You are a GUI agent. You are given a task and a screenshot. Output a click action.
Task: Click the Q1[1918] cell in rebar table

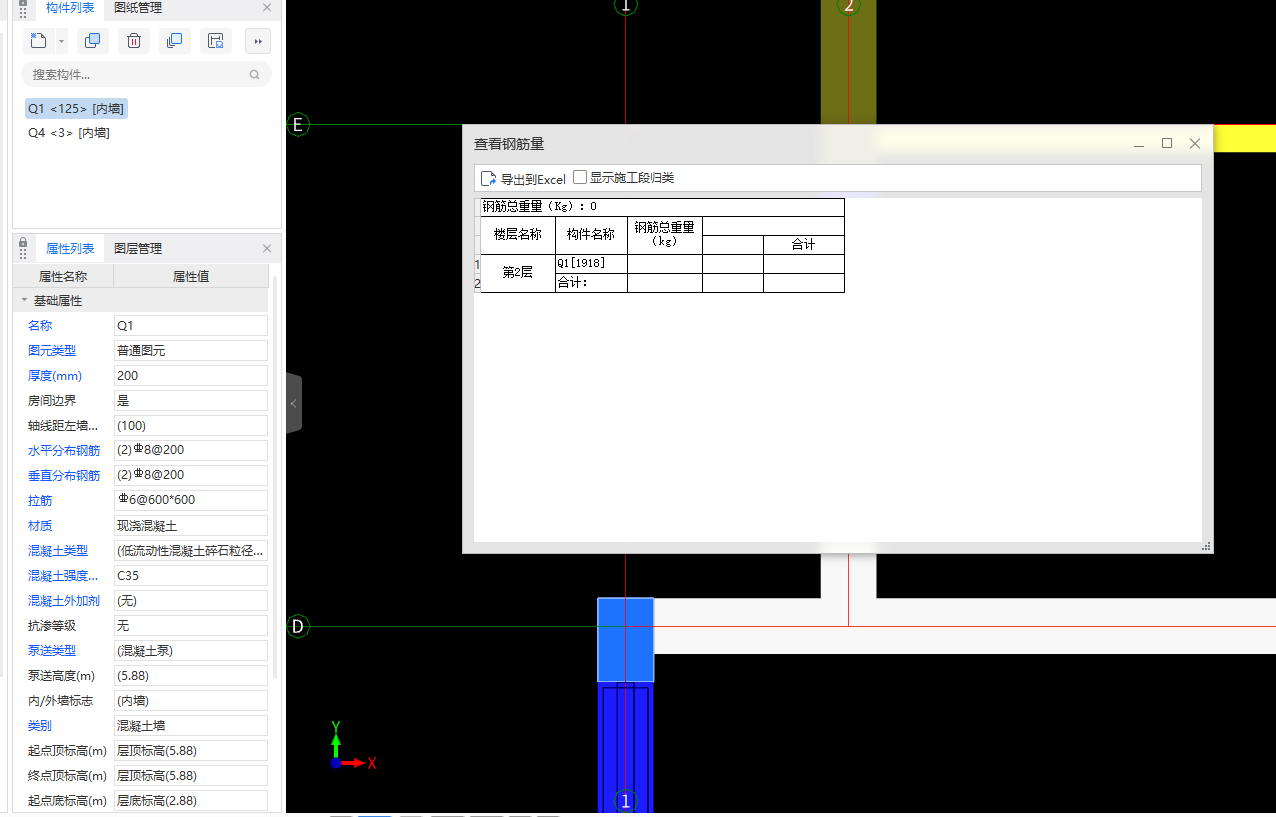(591, 264)
